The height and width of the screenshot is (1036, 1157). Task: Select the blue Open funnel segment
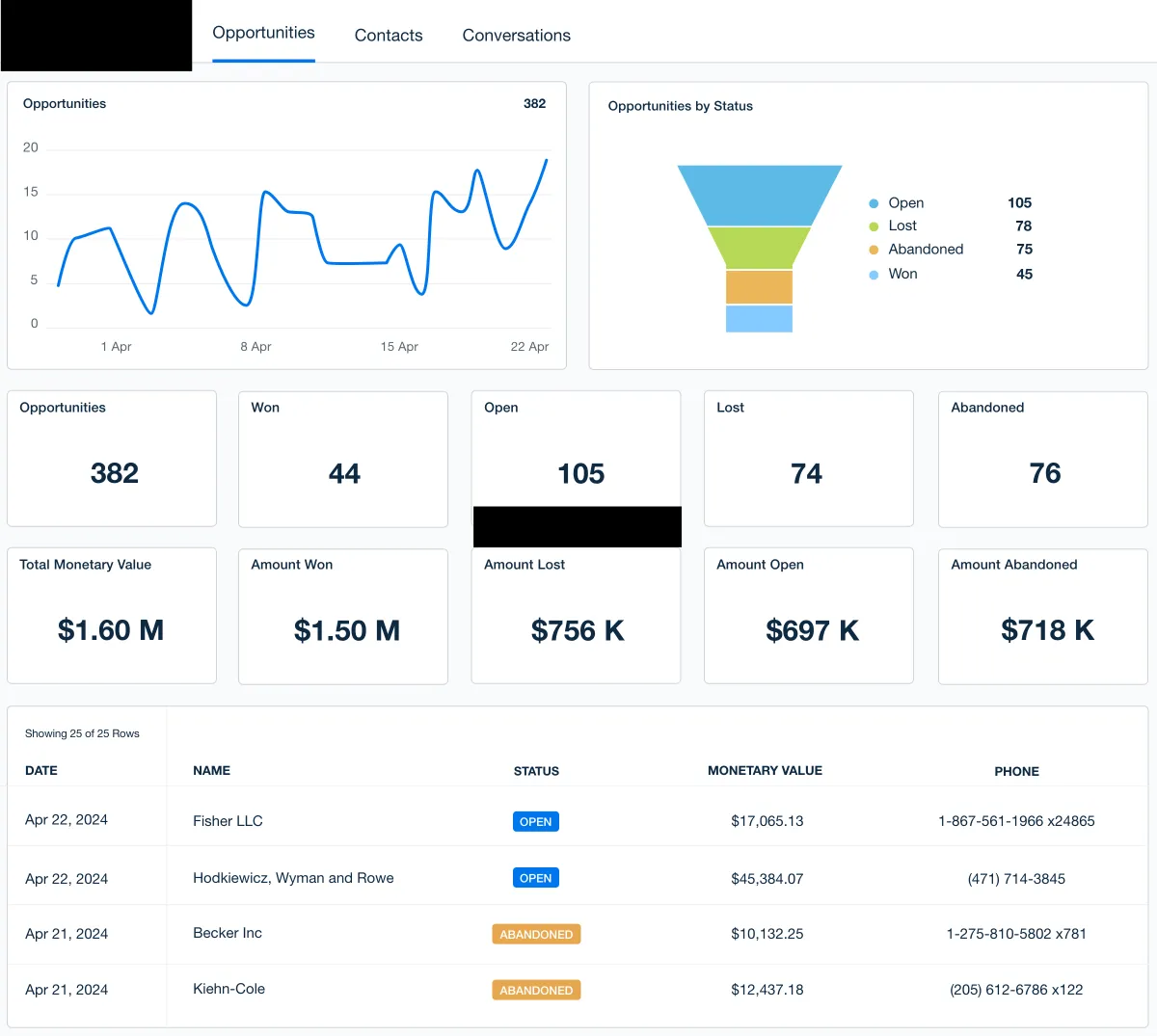coord(759,195)
